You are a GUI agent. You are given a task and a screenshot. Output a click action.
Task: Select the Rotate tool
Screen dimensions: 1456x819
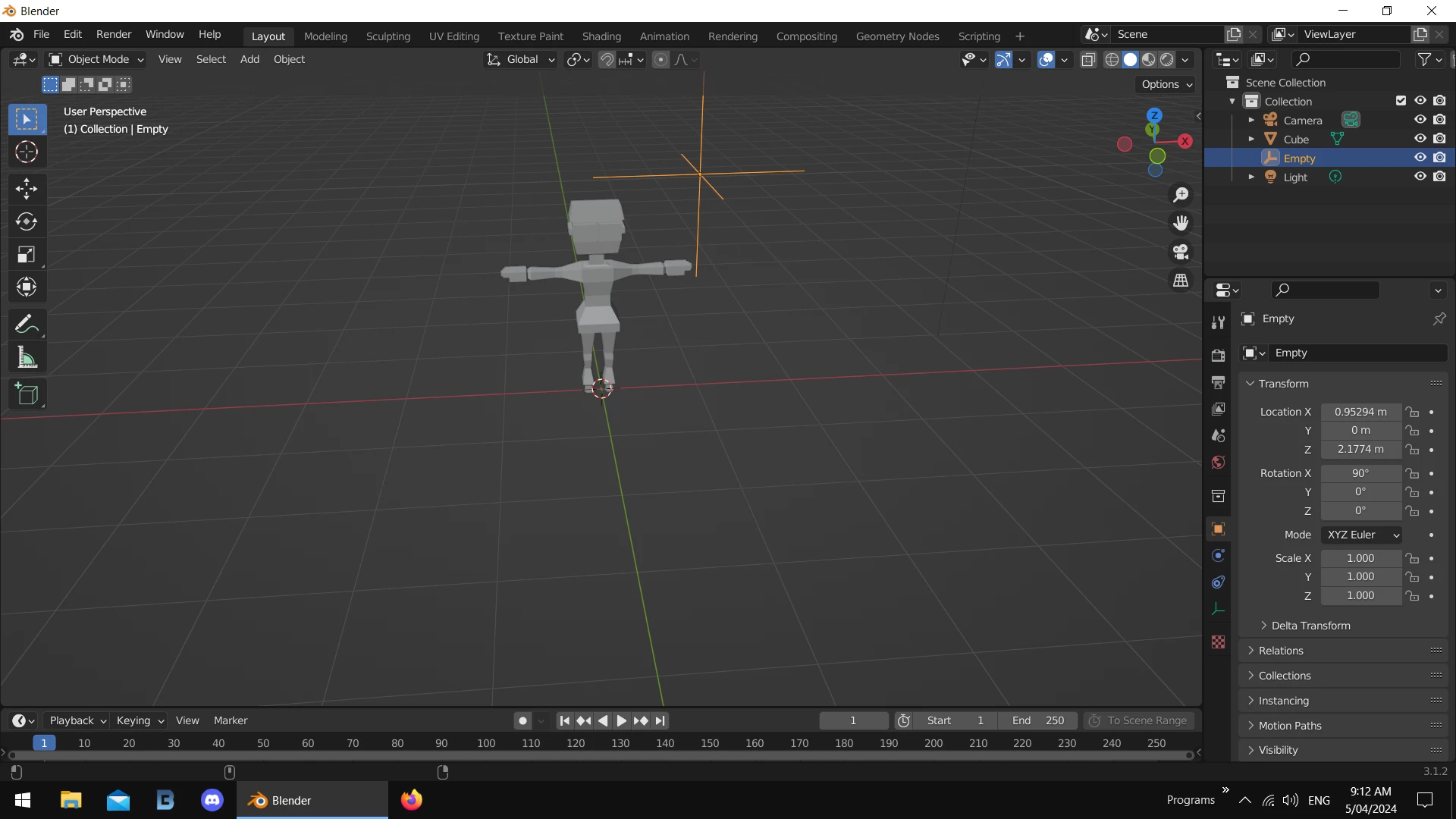[27, 221]
